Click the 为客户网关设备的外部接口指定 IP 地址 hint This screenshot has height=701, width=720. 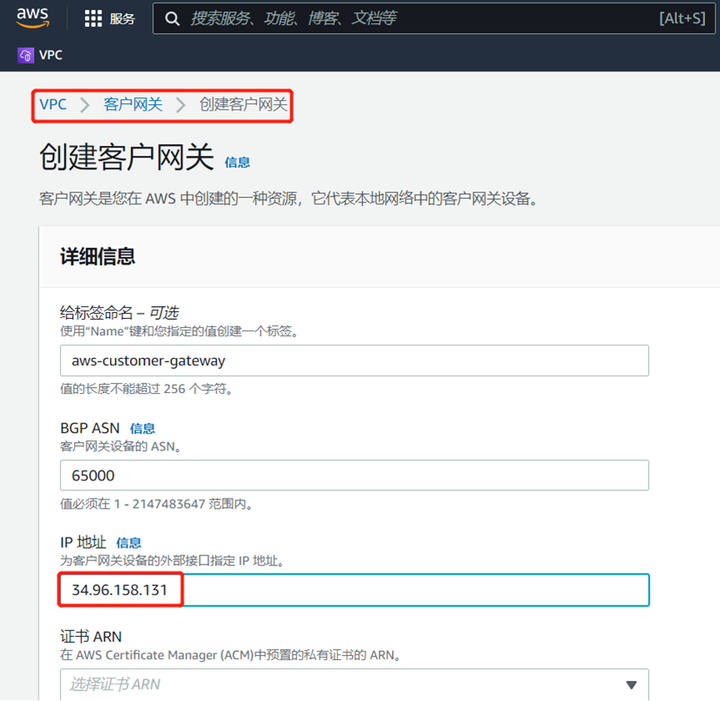click(x=172, y=561)
